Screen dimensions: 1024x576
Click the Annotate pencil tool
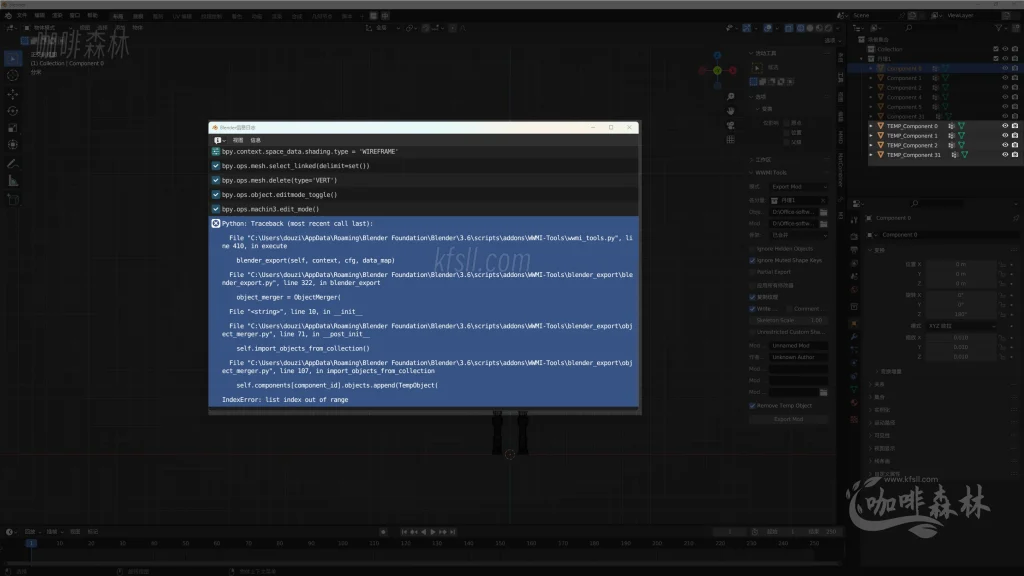[x=13, y=162]
